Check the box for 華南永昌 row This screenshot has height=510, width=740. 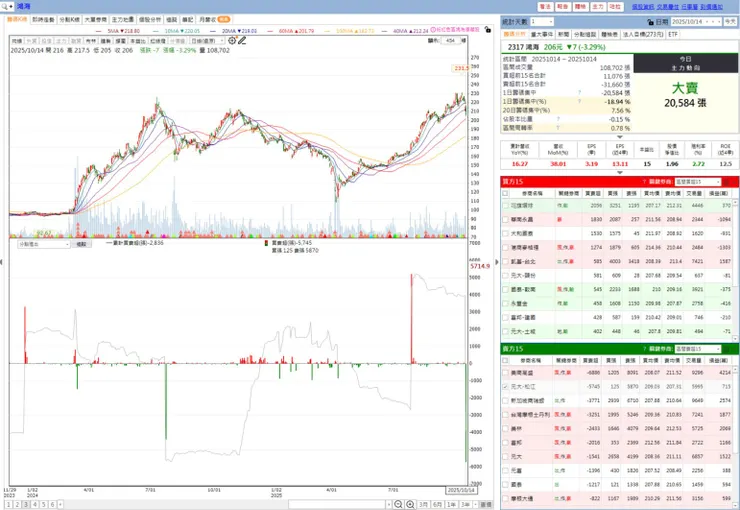point(505,219)
